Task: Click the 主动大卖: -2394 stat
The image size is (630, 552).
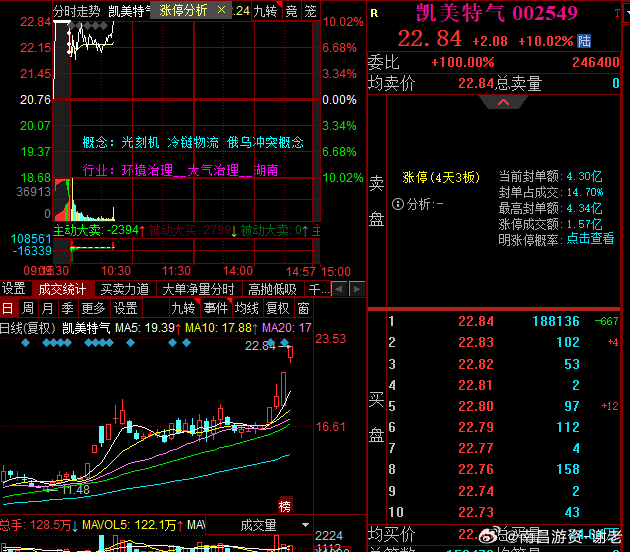Action: point(99,231)
